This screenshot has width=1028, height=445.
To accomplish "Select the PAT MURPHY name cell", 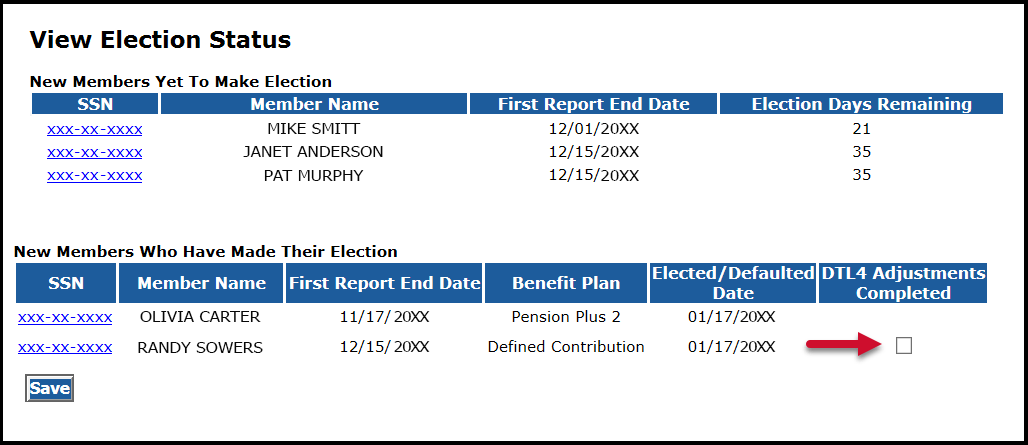I will tap(313, 175).
